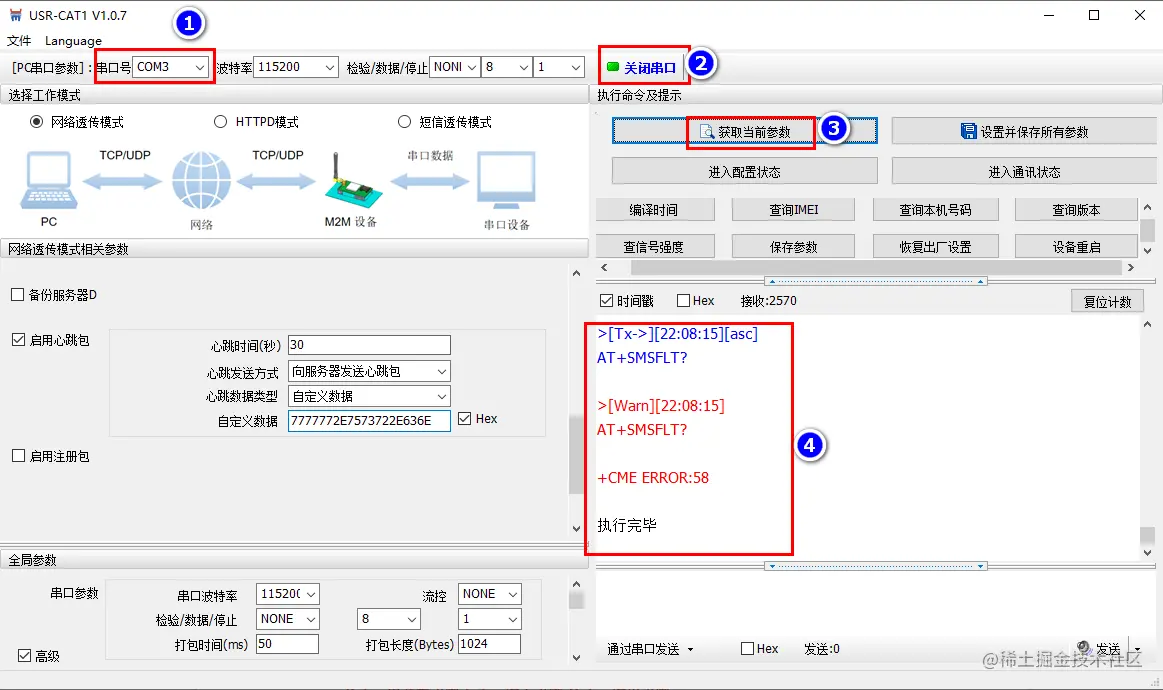Image resolution: width=1163 pixels, height=690 pixels.
Task: Open the 文件 menu
Action: tap(19, 41)
